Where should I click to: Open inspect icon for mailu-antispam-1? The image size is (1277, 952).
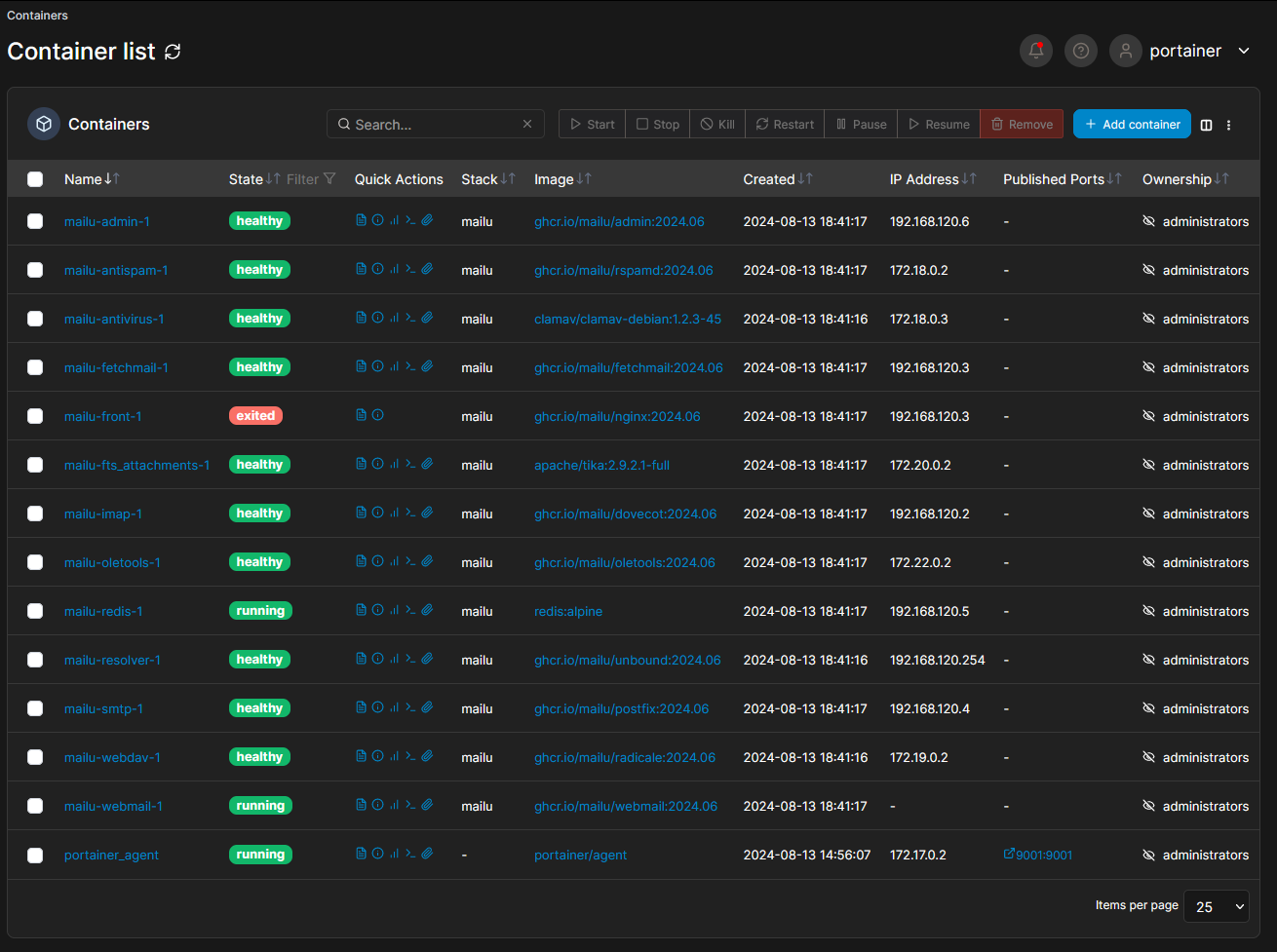378,269
